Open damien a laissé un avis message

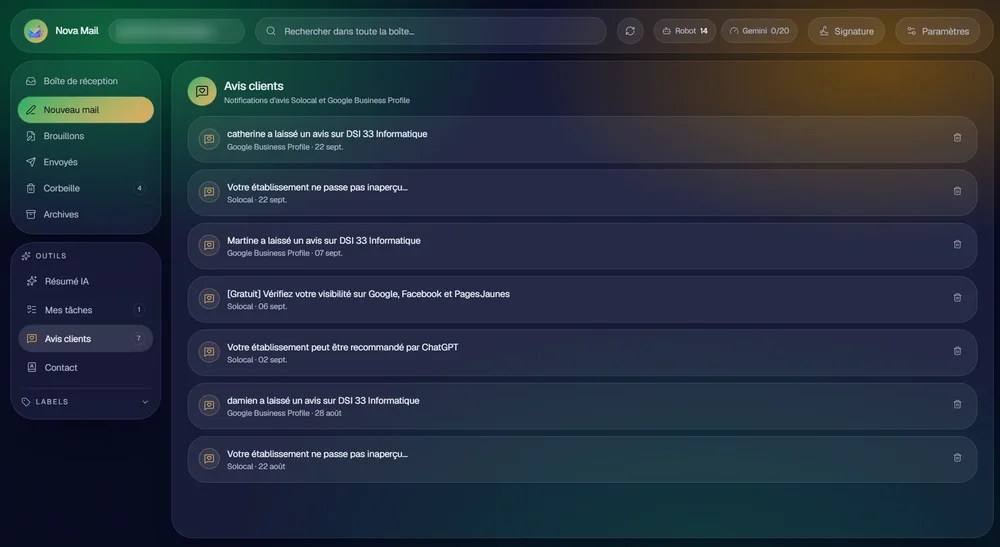pyautogui.click(x=582, y=406)
